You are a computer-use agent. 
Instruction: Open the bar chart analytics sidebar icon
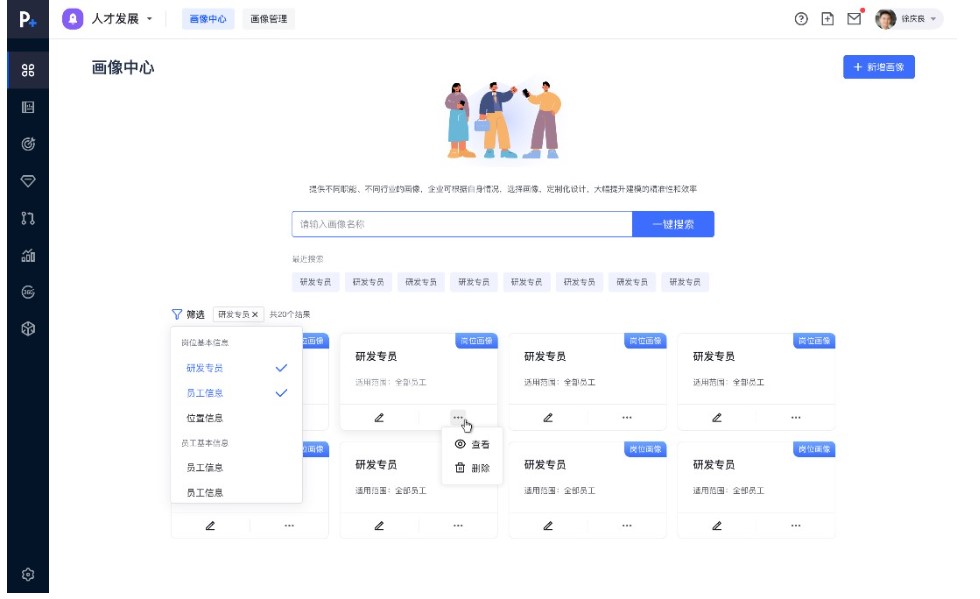(28, 255)
